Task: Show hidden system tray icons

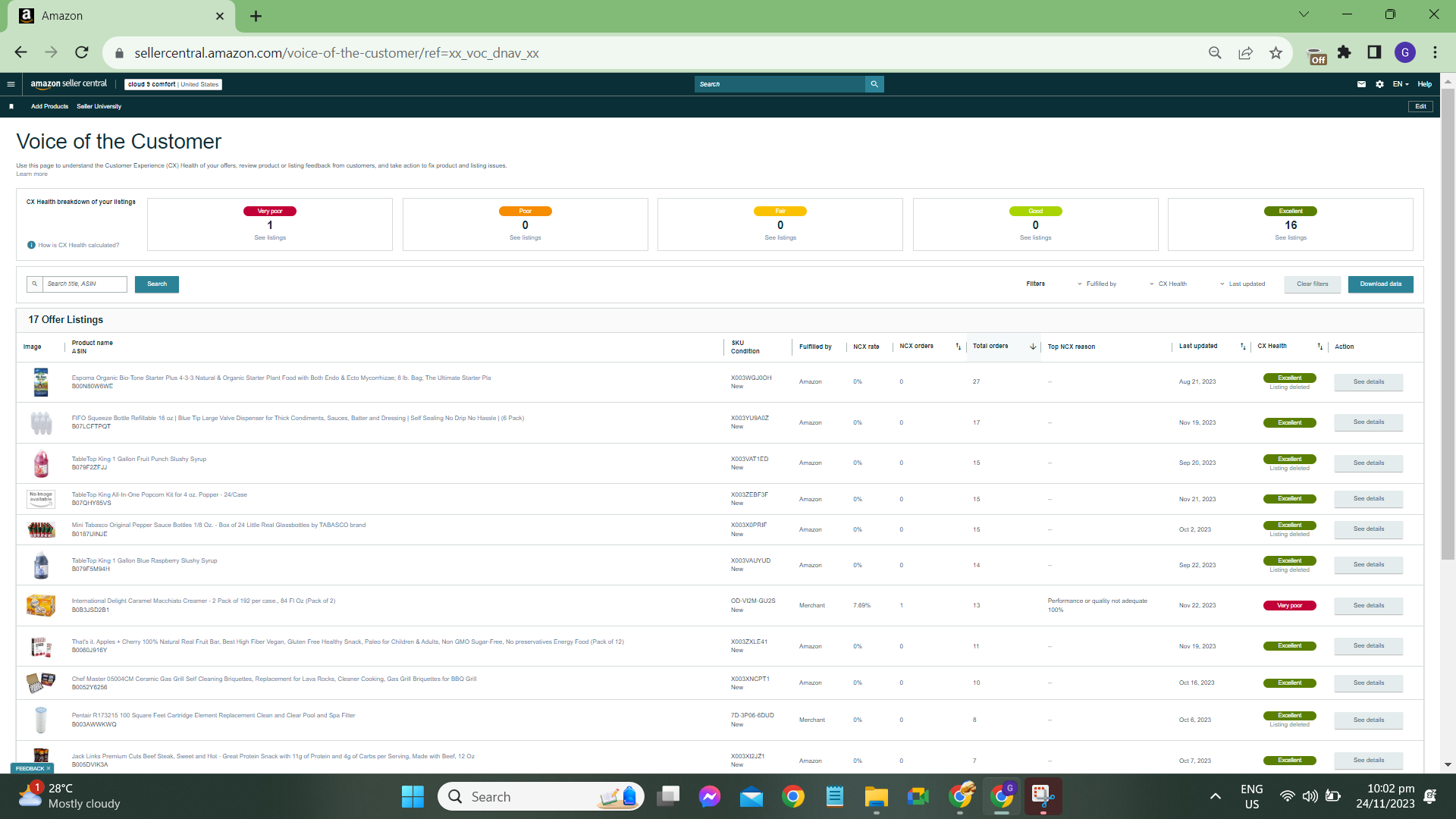Action: coord(1215,796)
